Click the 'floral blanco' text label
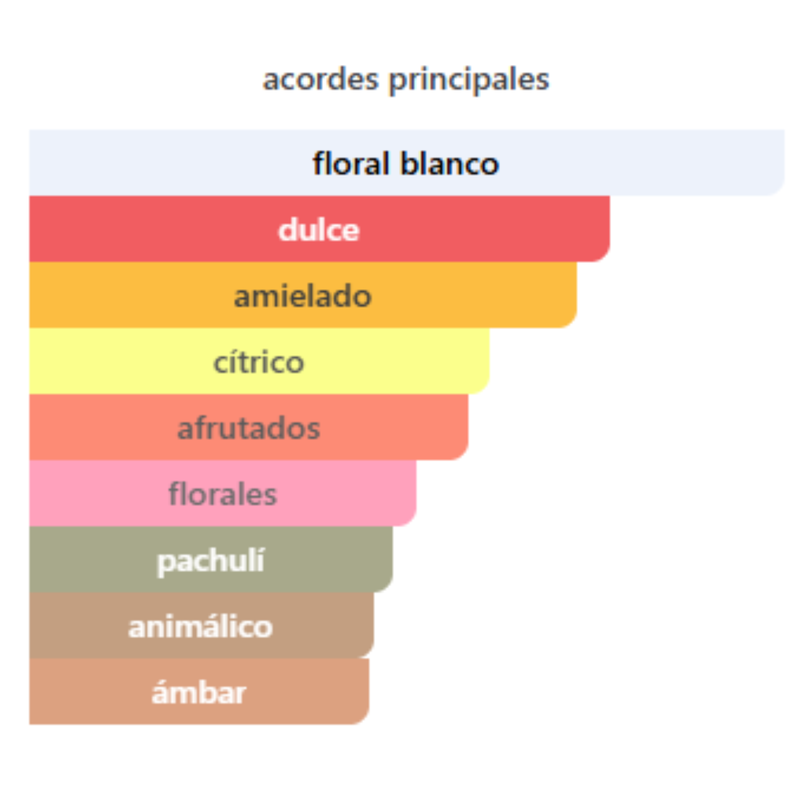The width and height of the screenshot is (800, 800). (x=406, y=164)
